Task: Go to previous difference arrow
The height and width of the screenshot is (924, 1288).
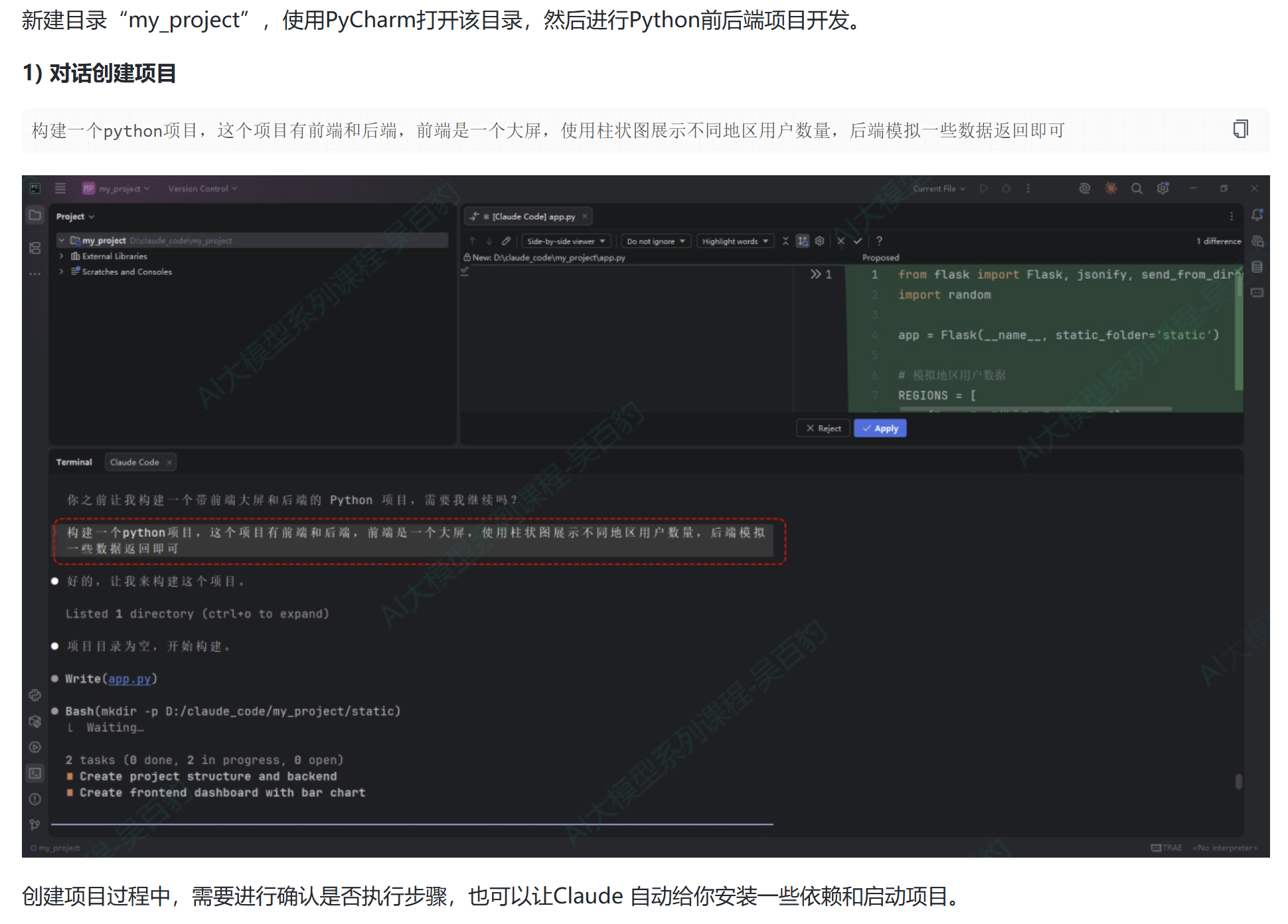Action: (472, 241)
